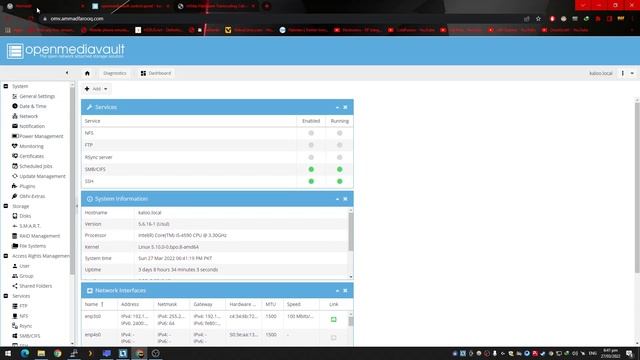This screenshot has height=360, width=640.
Task: Open the user options kebab menu
Action: [x=623, y=73]
